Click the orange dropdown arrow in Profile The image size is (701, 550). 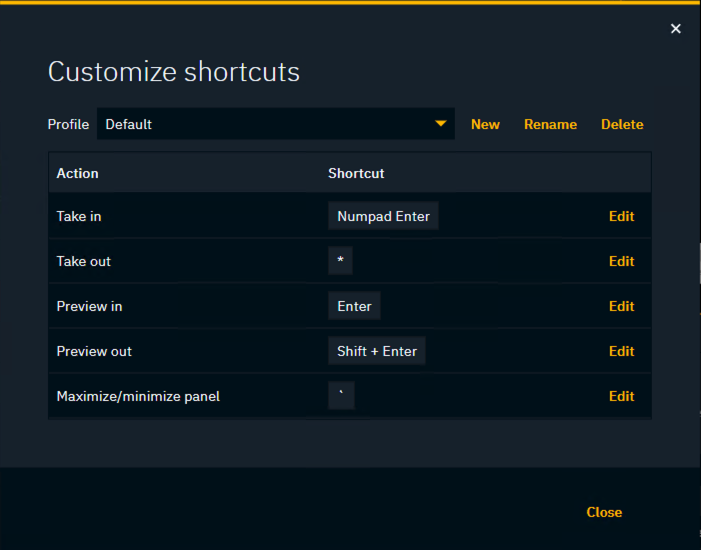(x=441, y=123)
